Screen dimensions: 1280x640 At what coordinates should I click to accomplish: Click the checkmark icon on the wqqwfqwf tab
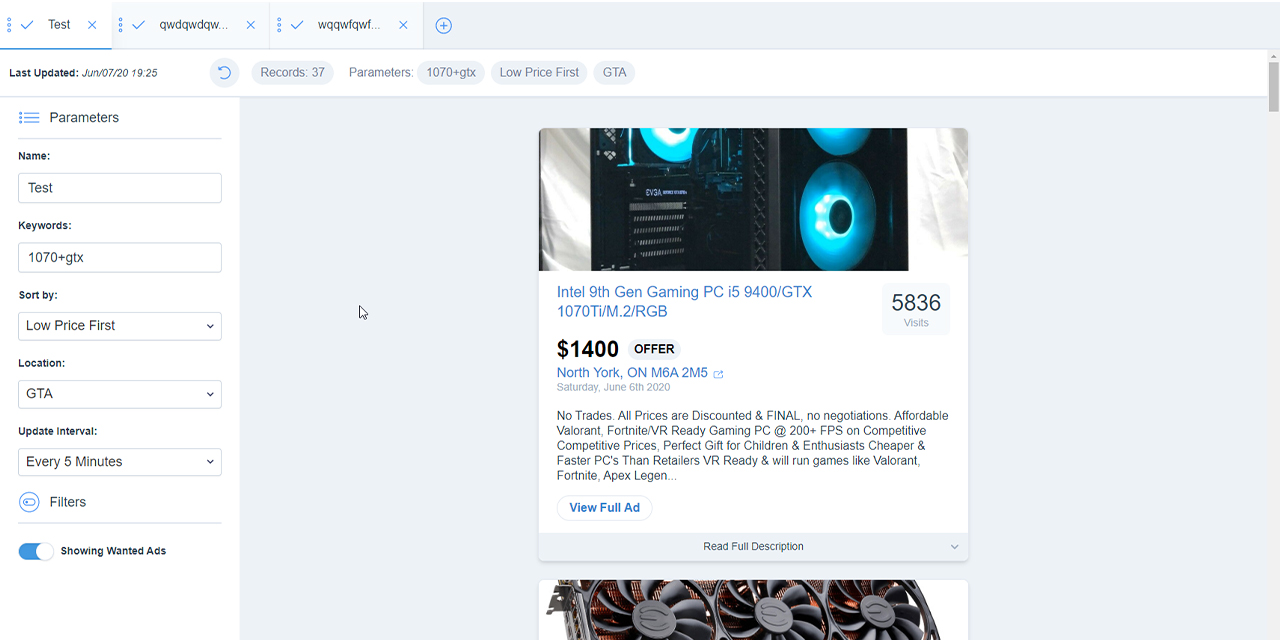click(296, 24)
